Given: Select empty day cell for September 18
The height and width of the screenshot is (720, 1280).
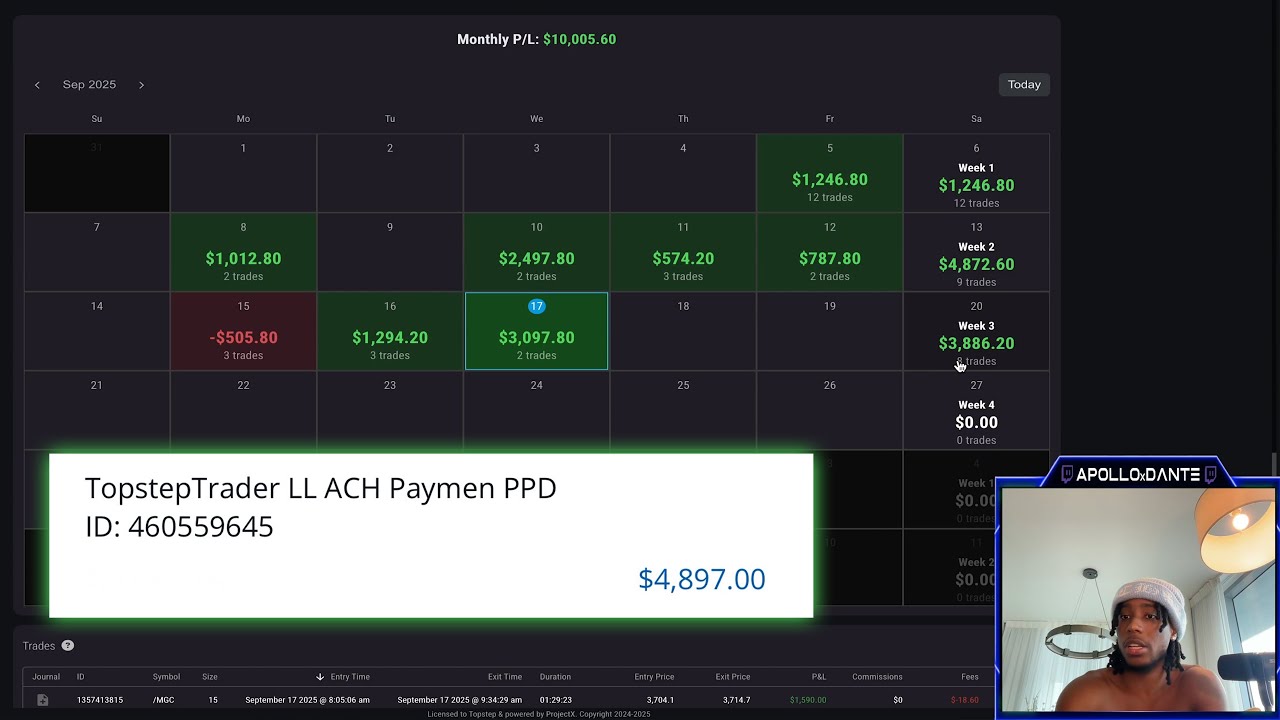Looking at the screenshot, I should pyautogui.click(x=683, y=331).
